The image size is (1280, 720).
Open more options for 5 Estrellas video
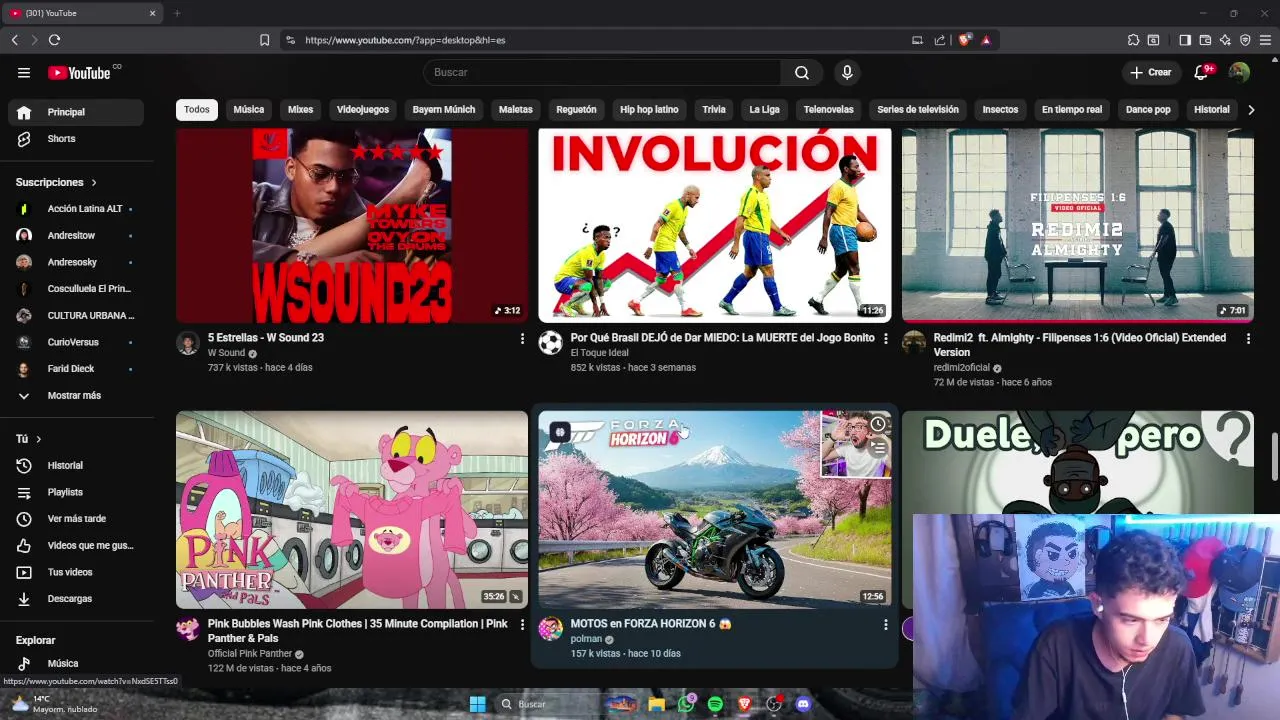[522, 339]
